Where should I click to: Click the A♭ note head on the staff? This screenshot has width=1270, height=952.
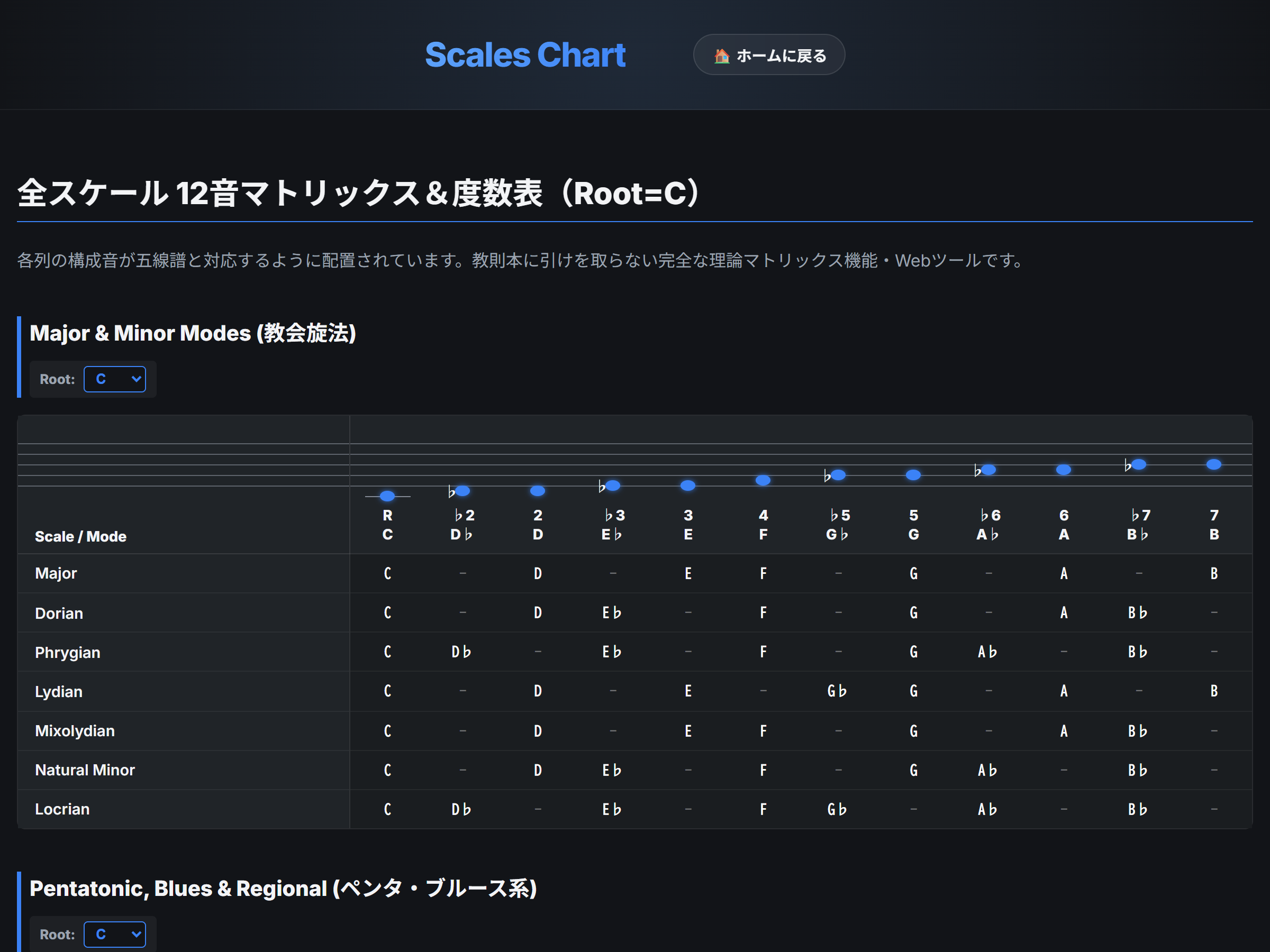988,470
